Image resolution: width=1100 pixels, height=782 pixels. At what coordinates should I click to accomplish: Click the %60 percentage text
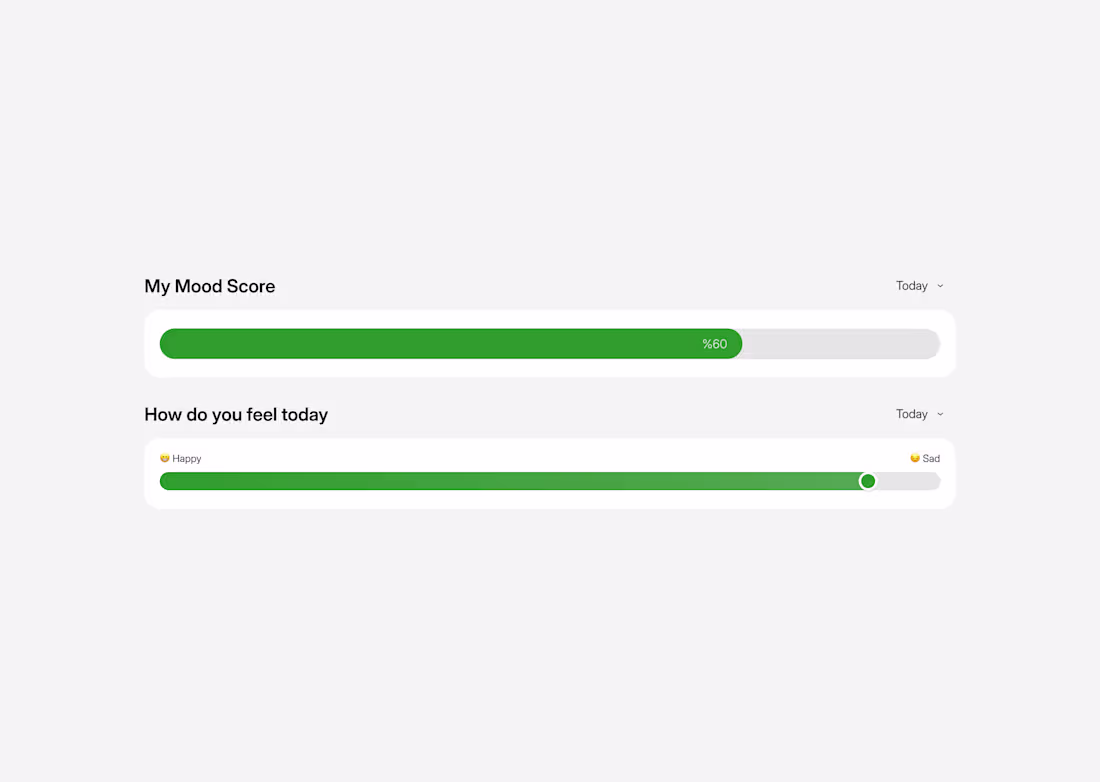pyautogui.click(x=714, y=343)
